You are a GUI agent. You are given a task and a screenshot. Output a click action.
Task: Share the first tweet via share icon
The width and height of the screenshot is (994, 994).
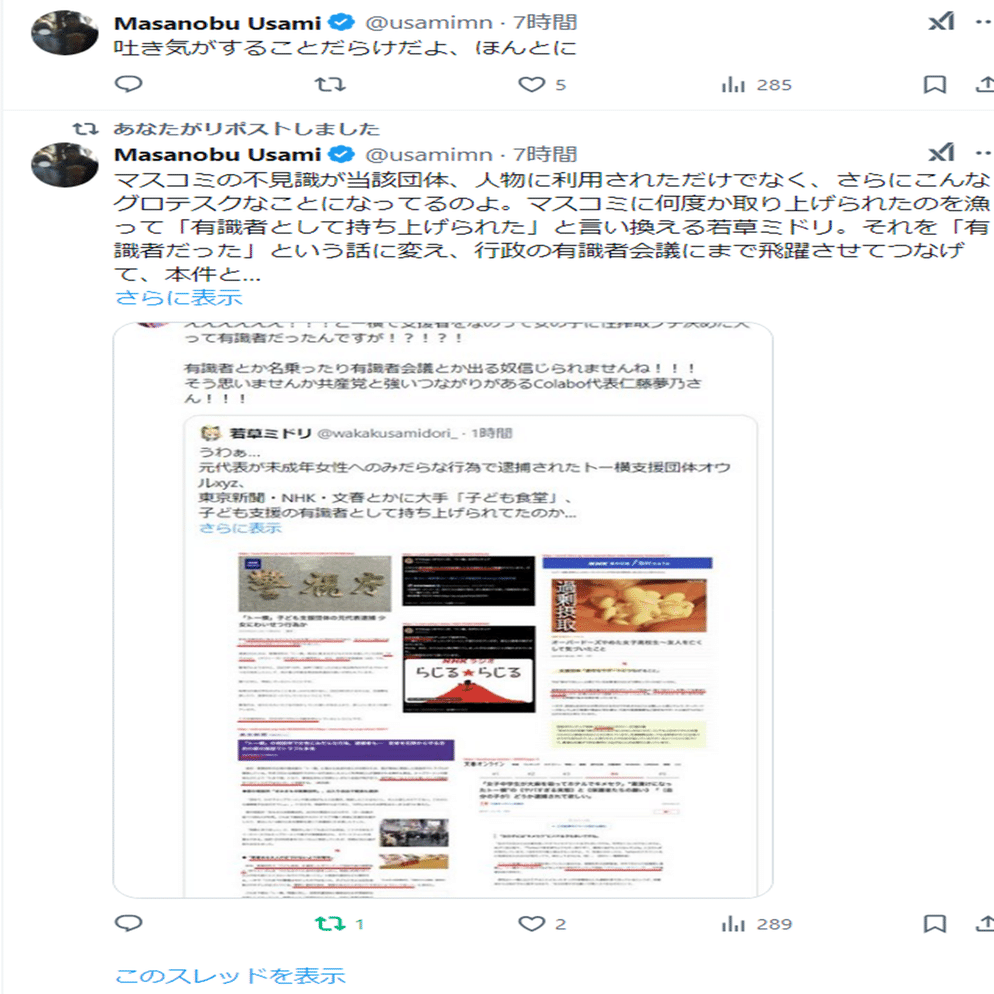(x=985, y=84)
